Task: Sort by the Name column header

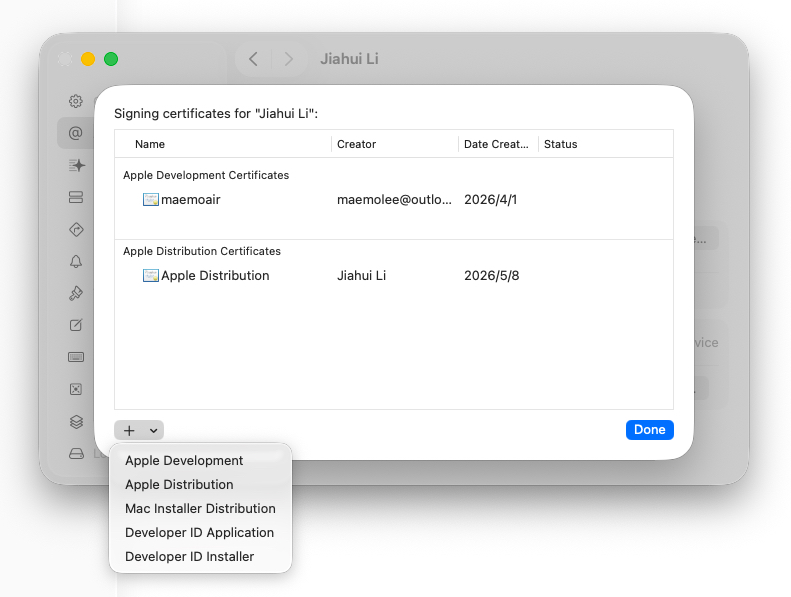Action: [x=223, y=144]
